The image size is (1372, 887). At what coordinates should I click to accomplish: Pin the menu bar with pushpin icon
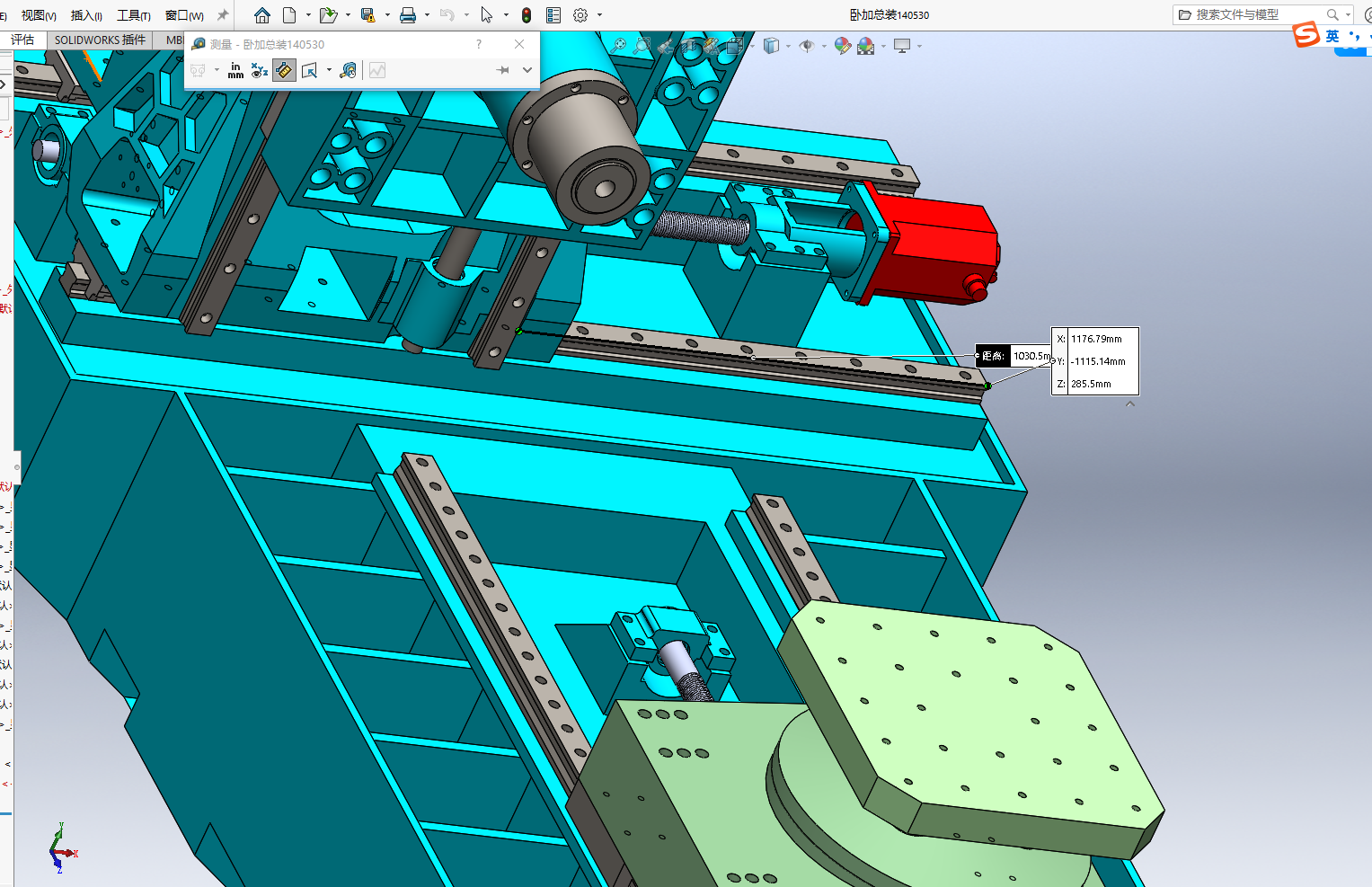(x=223, y=15)
